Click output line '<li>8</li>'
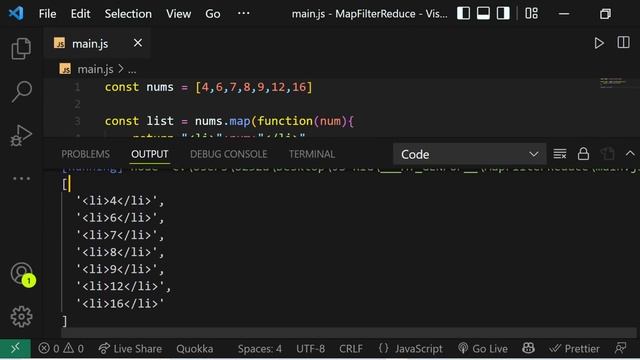Screen dimensions: 640x360 (x=120, y=252)
